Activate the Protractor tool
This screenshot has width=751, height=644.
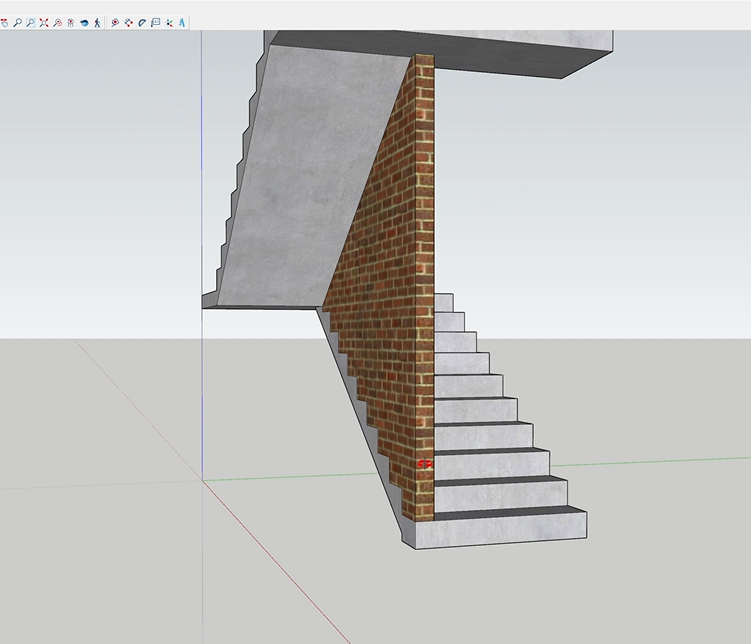tap(142, 22)
